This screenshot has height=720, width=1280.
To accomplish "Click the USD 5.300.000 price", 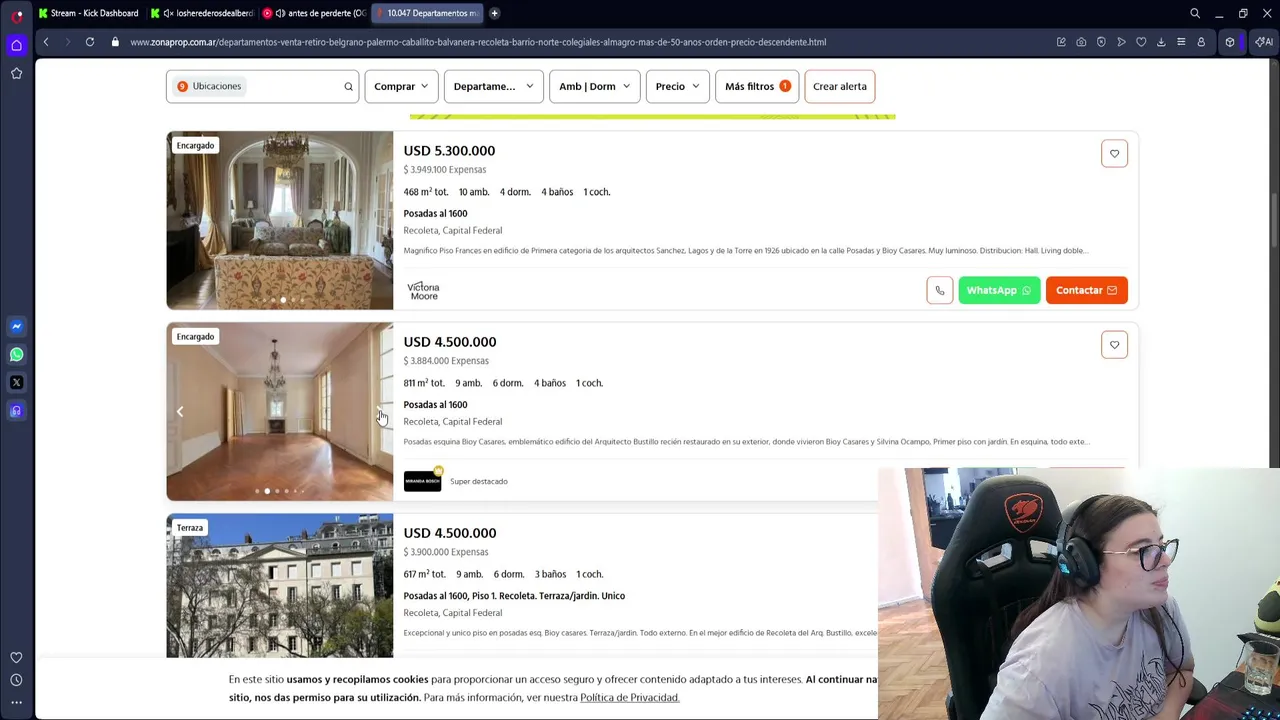I will (x=449, y=150).
